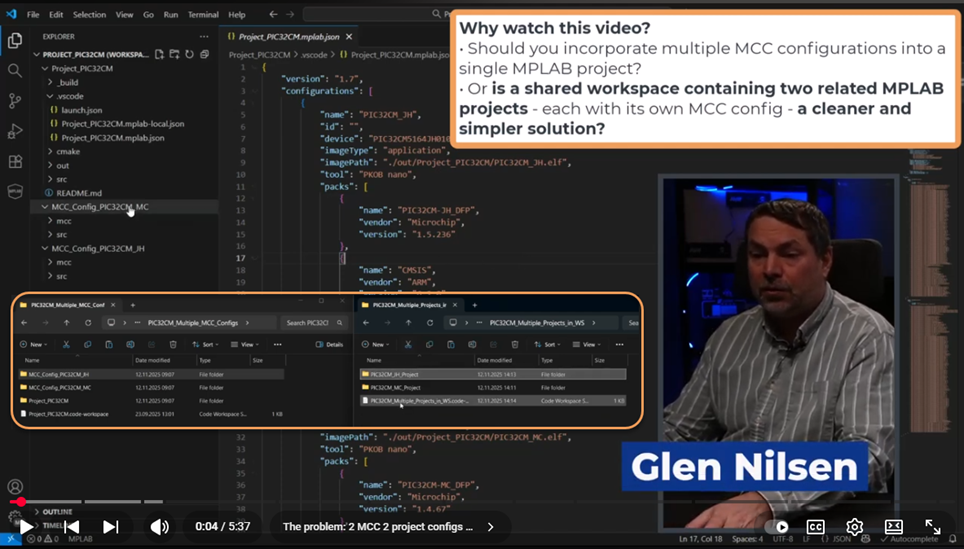Open the Extensions view icon
This screenshot has width=964, height=549.
pyautogui.click(x=15, y=161)
